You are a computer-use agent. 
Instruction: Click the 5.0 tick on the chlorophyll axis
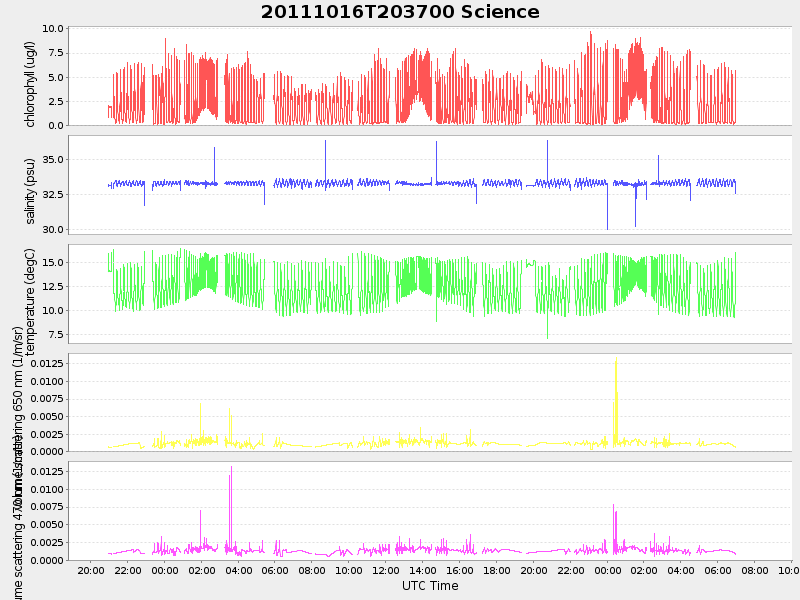point(56,78)
